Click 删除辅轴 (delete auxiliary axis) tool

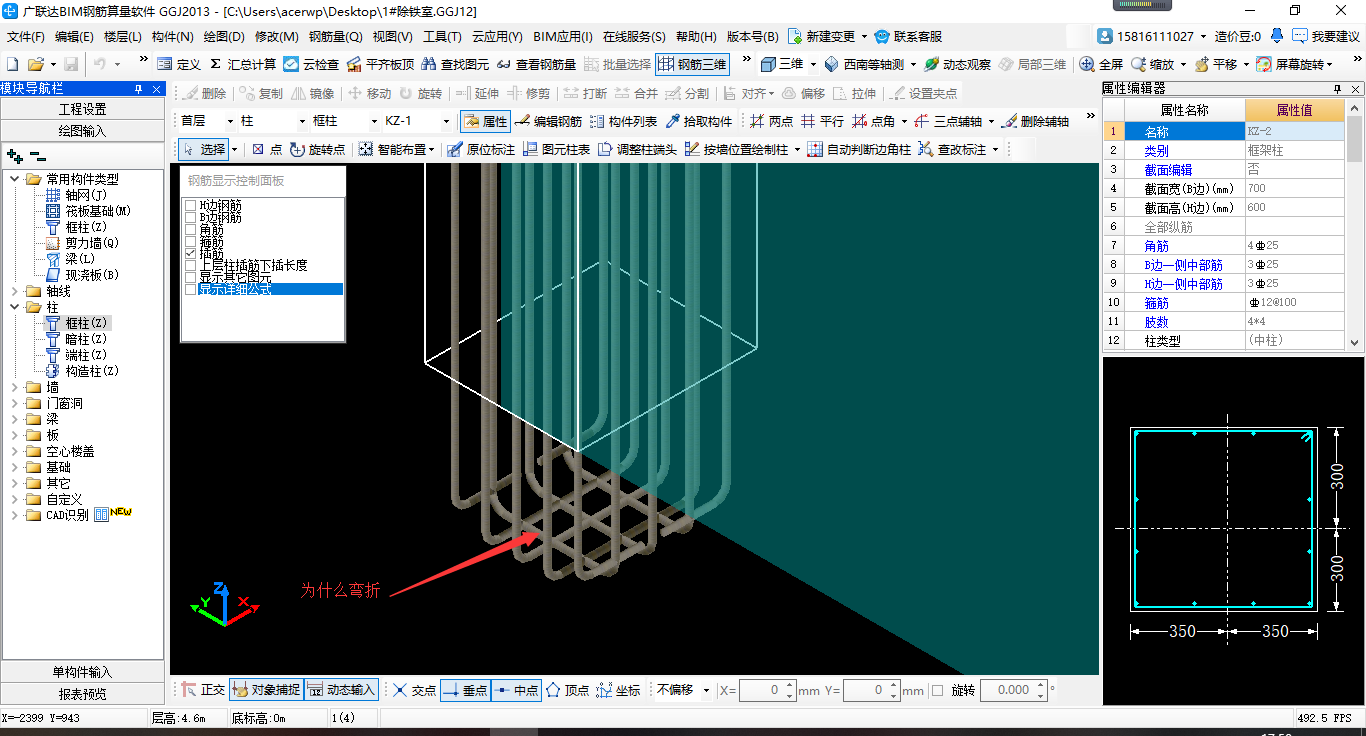point(1035,121)
